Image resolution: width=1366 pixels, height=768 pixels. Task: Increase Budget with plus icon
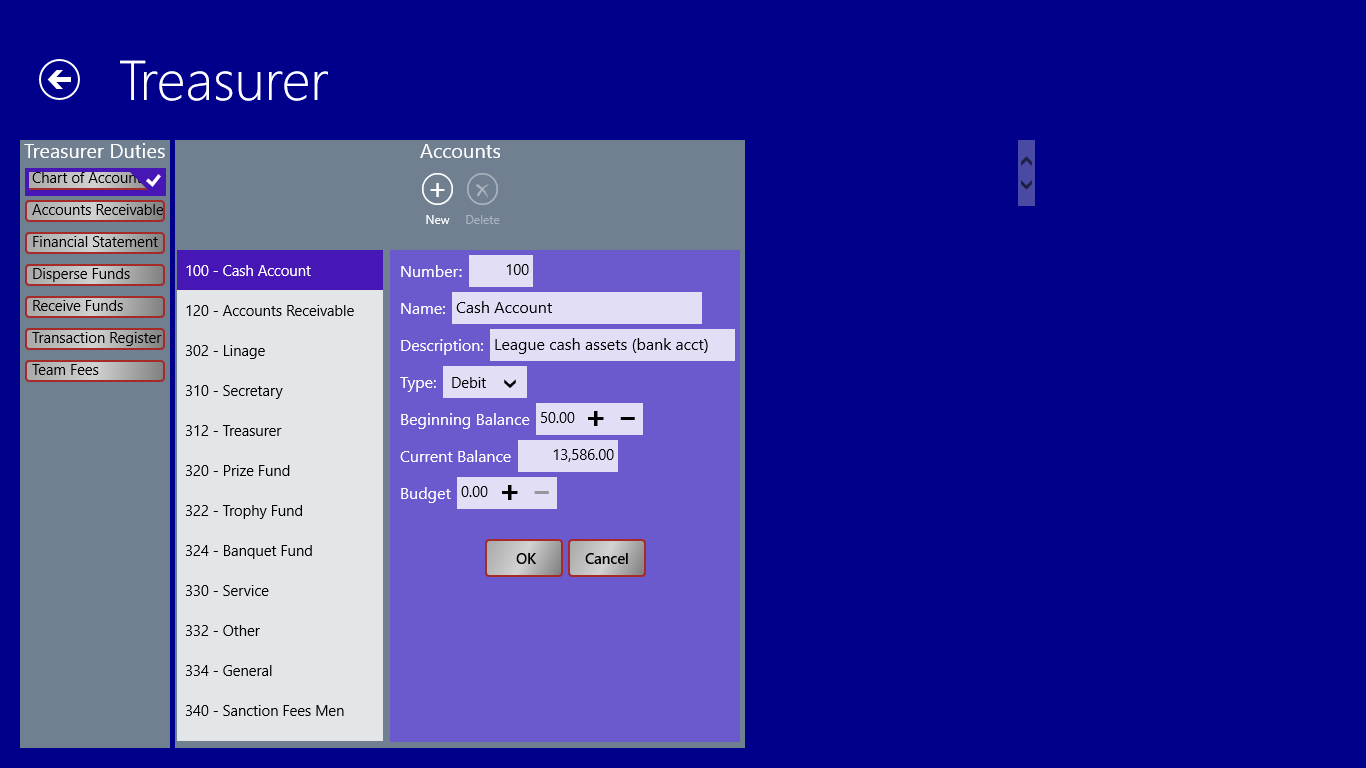[510, 493]
